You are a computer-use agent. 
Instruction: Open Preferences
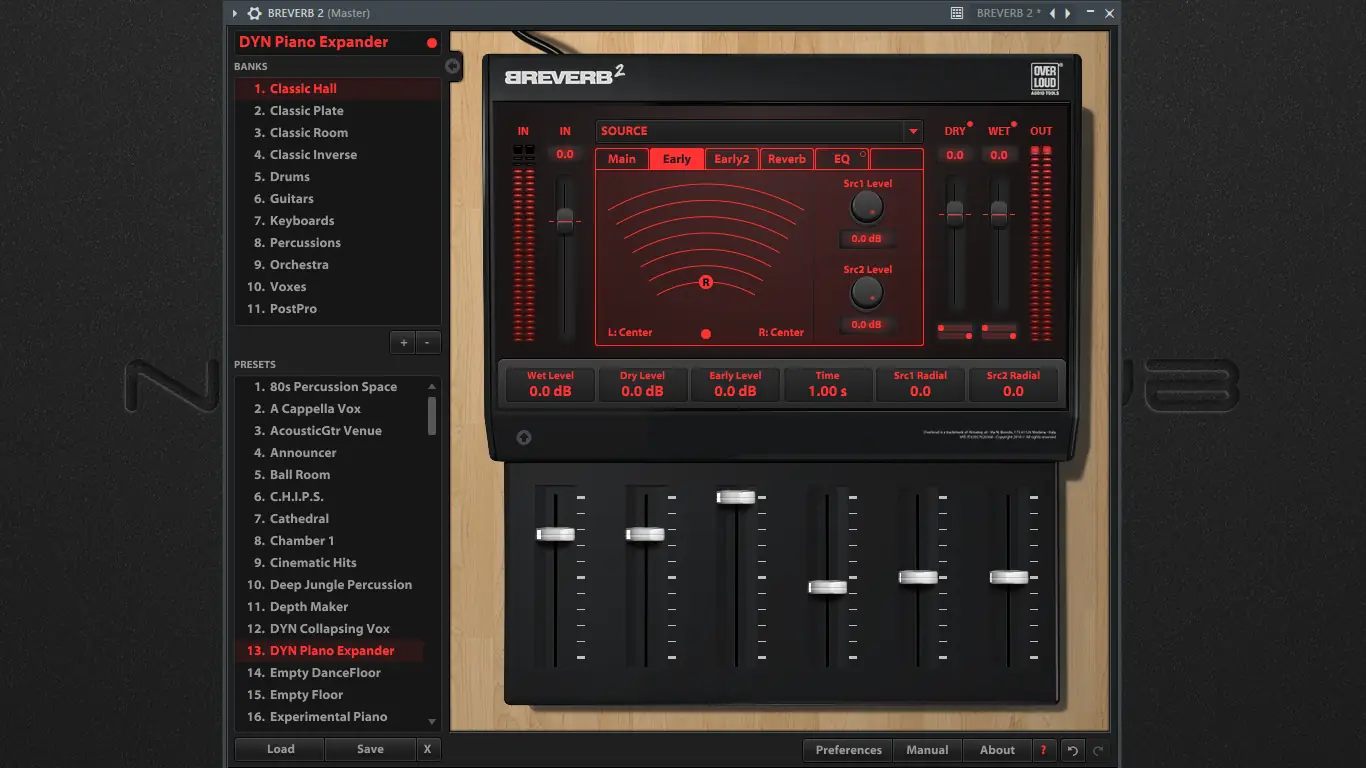click(x=849, y=750)
